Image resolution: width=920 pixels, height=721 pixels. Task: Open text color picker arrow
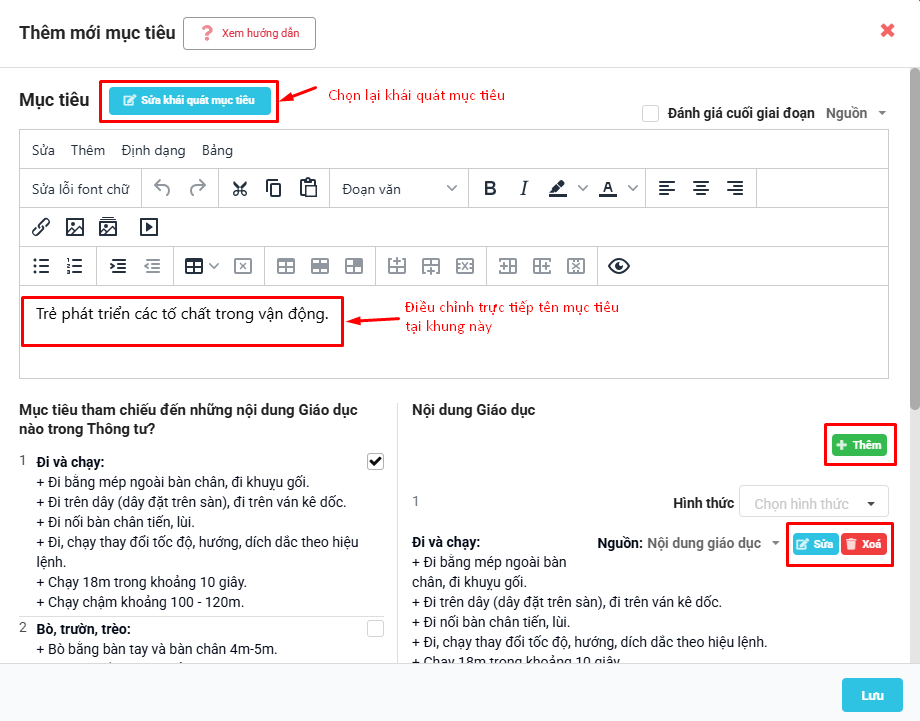[x=633, y=189]
